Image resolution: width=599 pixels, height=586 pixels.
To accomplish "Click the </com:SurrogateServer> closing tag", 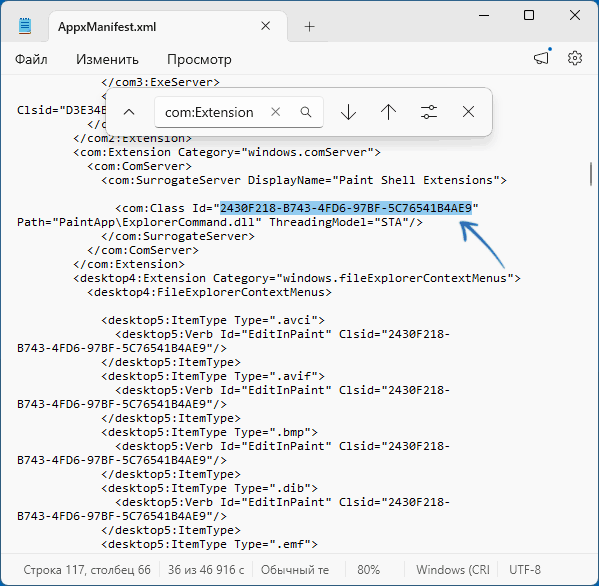I will point(178,236).
